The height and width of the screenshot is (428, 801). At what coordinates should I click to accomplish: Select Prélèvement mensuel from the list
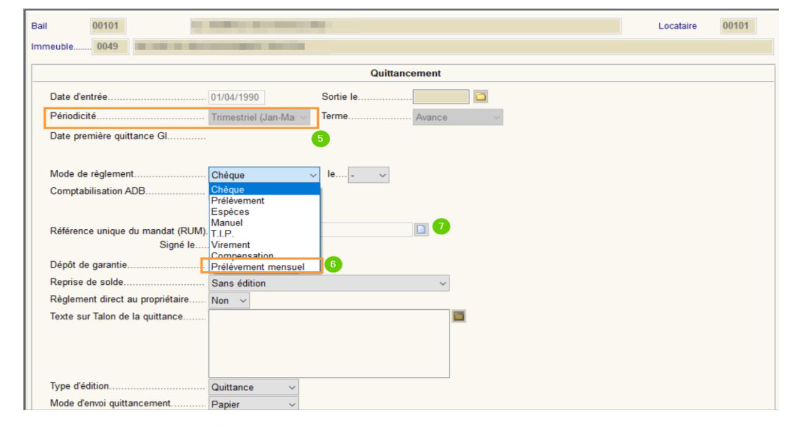tap(258, 267)
